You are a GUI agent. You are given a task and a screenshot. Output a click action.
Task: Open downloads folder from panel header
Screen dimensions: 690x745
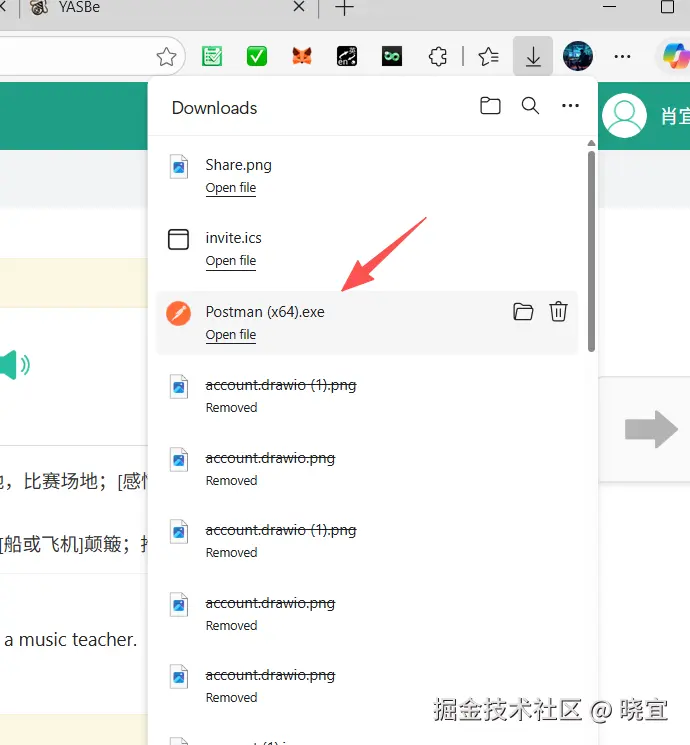point(490,105)
